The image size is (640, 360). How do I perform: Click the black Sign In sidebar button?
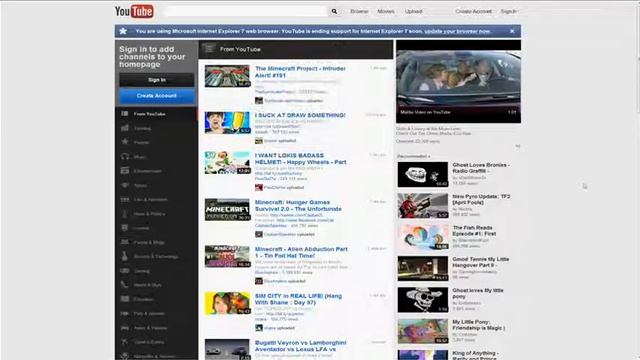click(157, 80)
